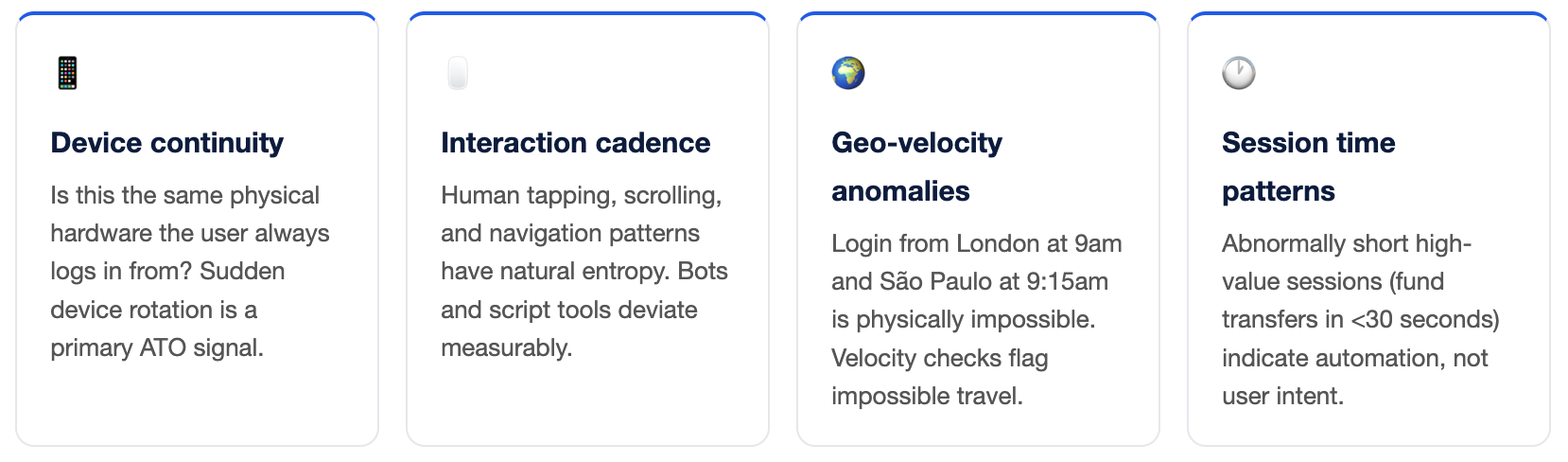Image resolution: width=1568 pixels, height=462 pixels.
Task: Click "impossible travel." in the geo-velocity card
Action: (927, 396)
